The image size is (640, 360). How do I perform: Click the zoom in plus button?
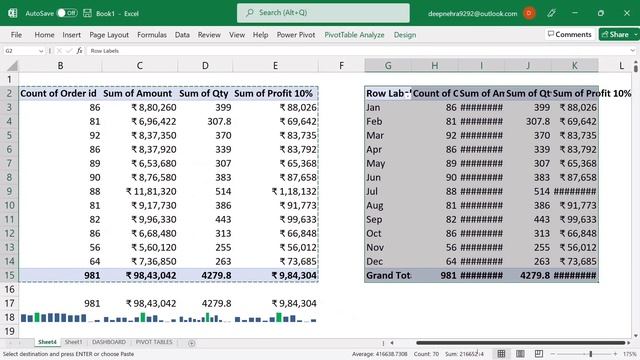615,354
